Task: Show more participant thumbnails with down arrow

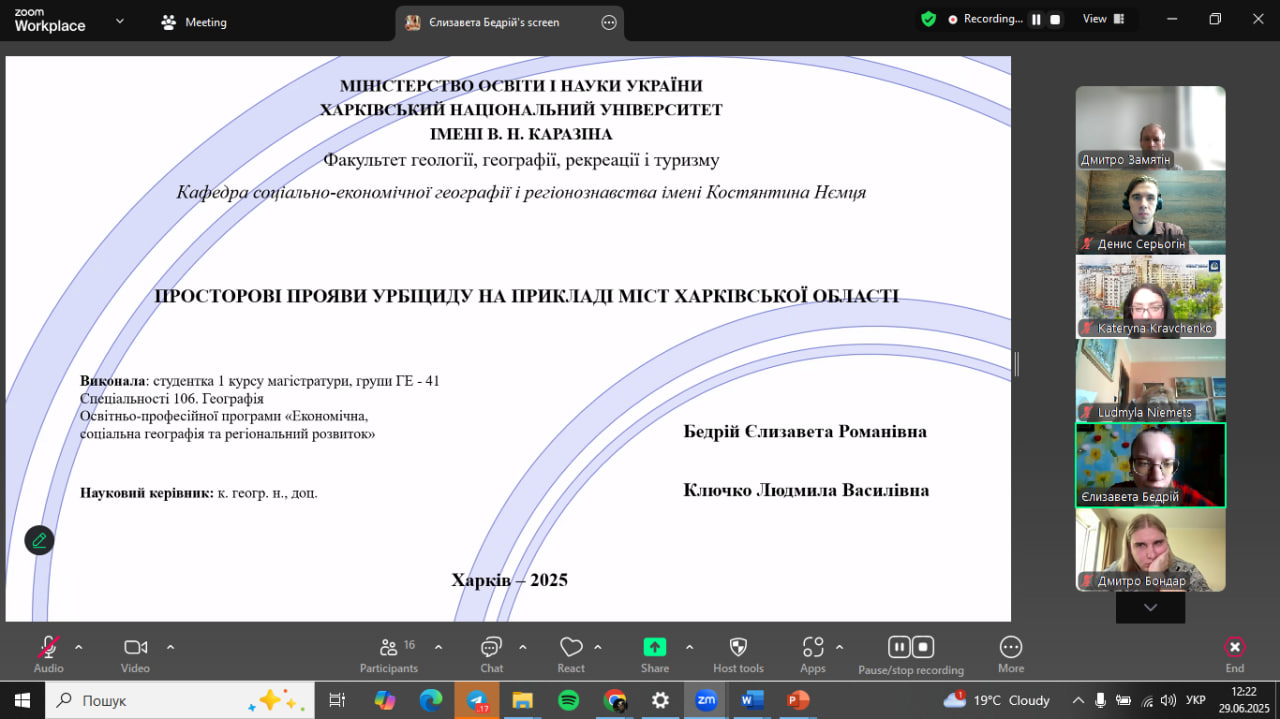Action: pyautogui.click(x=1150, y=607)
